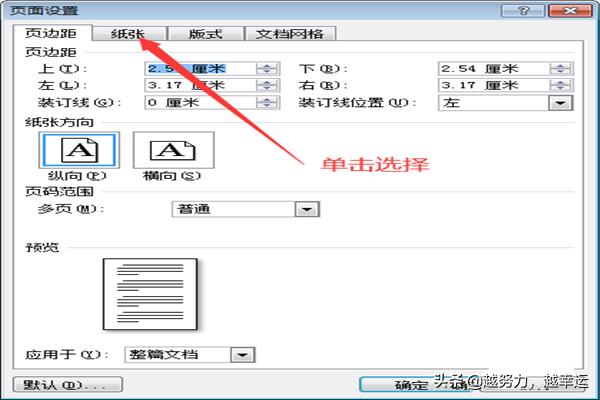
Task: Expand the 应用于 dropdown
Action: 243,354
